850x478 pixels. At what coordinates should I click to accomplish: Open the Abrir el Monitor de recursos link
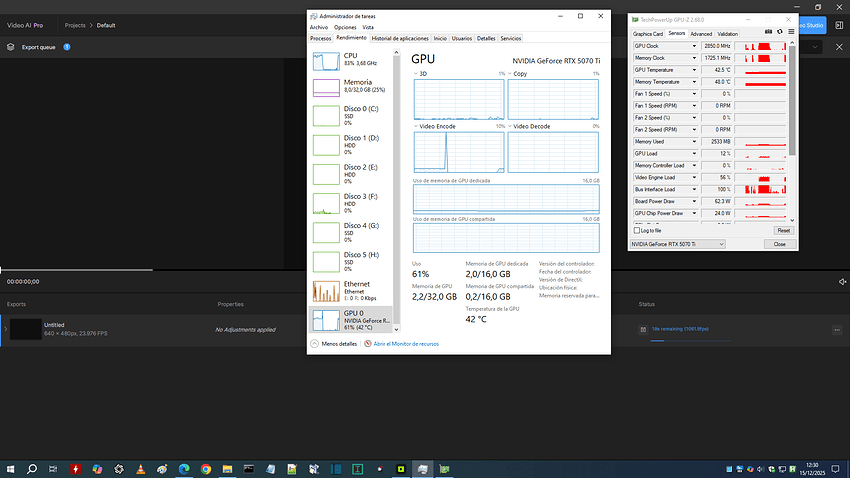pyautogui.click(x=405, y=343)
